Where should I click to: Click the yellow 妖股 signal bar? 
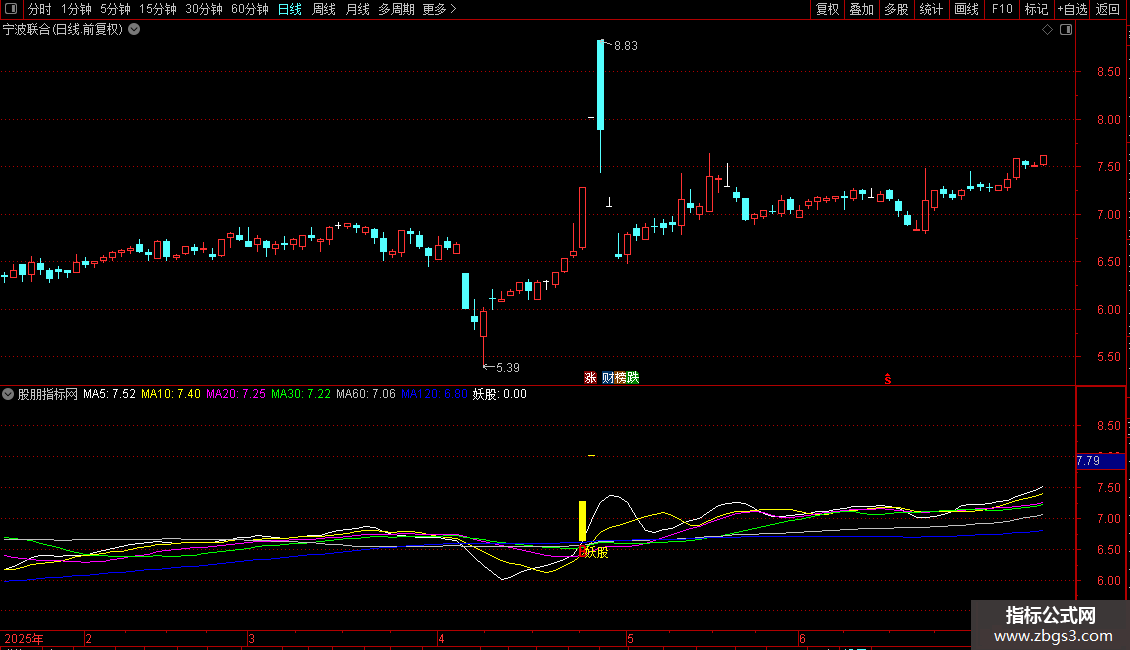(x=582, y=522)
